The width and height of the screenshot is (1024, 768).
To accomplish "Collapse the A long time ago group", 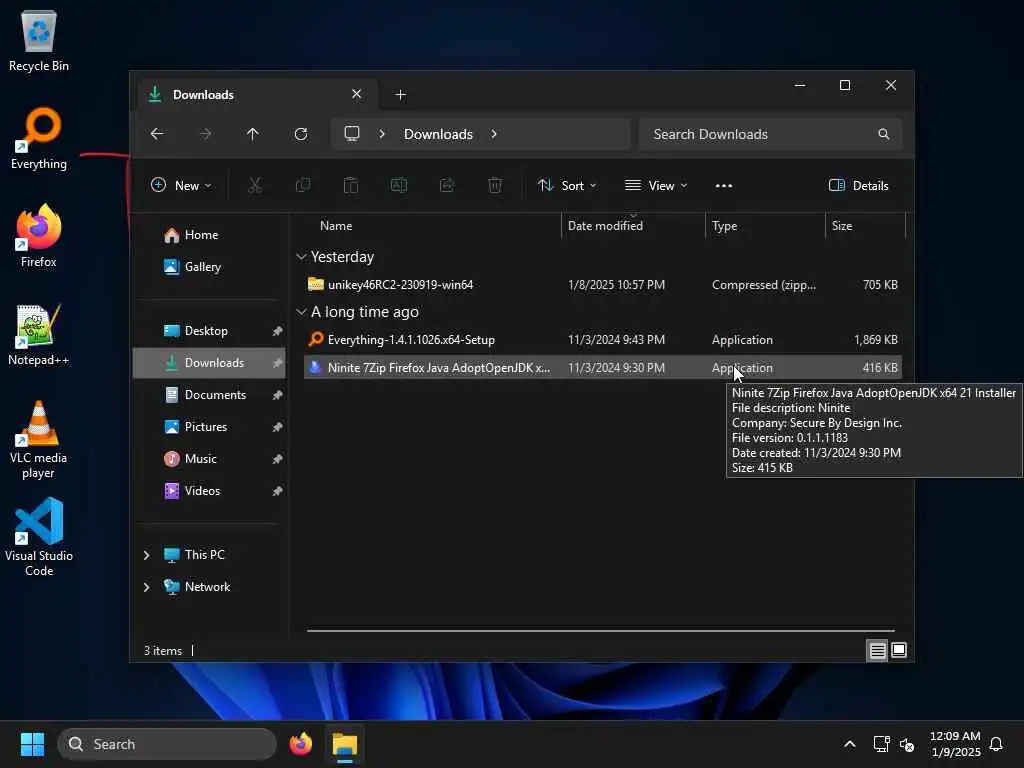I will 301,312.
